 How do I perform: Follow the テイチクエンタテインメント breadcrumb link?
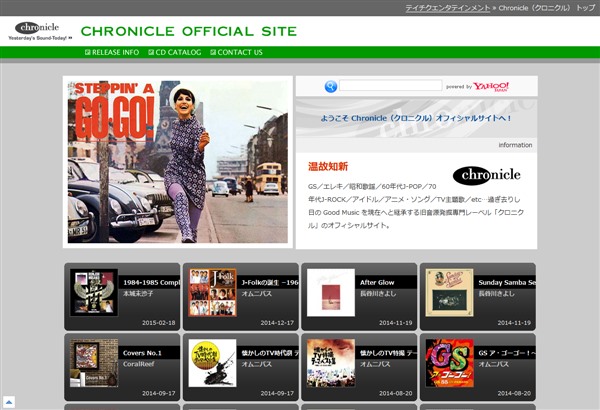click(448, 8)
